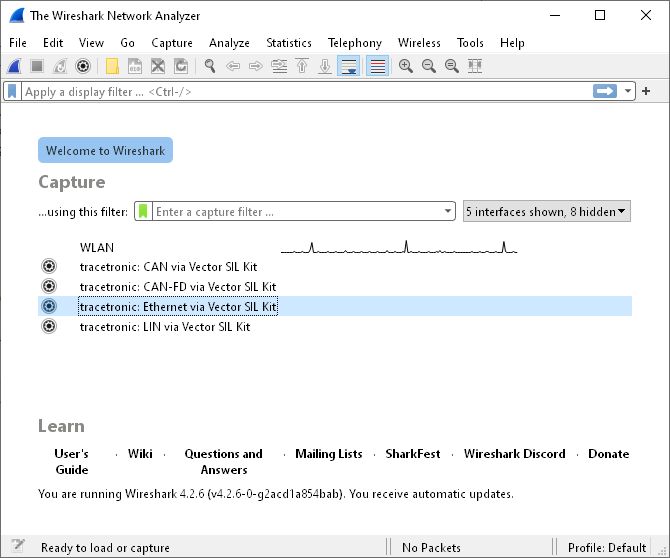Click the Stop capture square icon
This screenshot has height=558, width=670.
coord(37,66)
